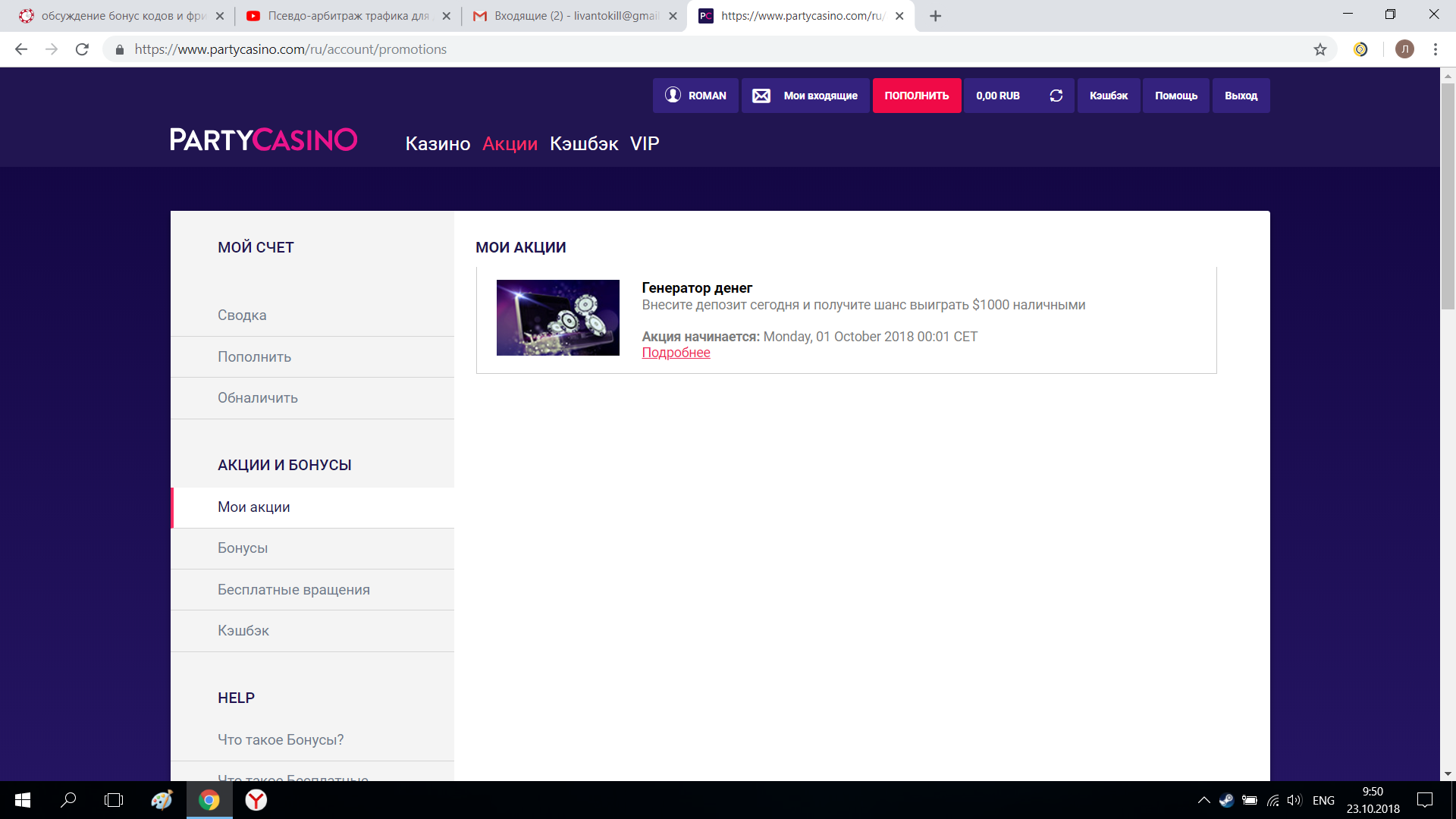Click the Генератор денег promo thumbnail
The height and width of the screenshot is (819, 1456).
pyautogui.click(x=557, y=318)
